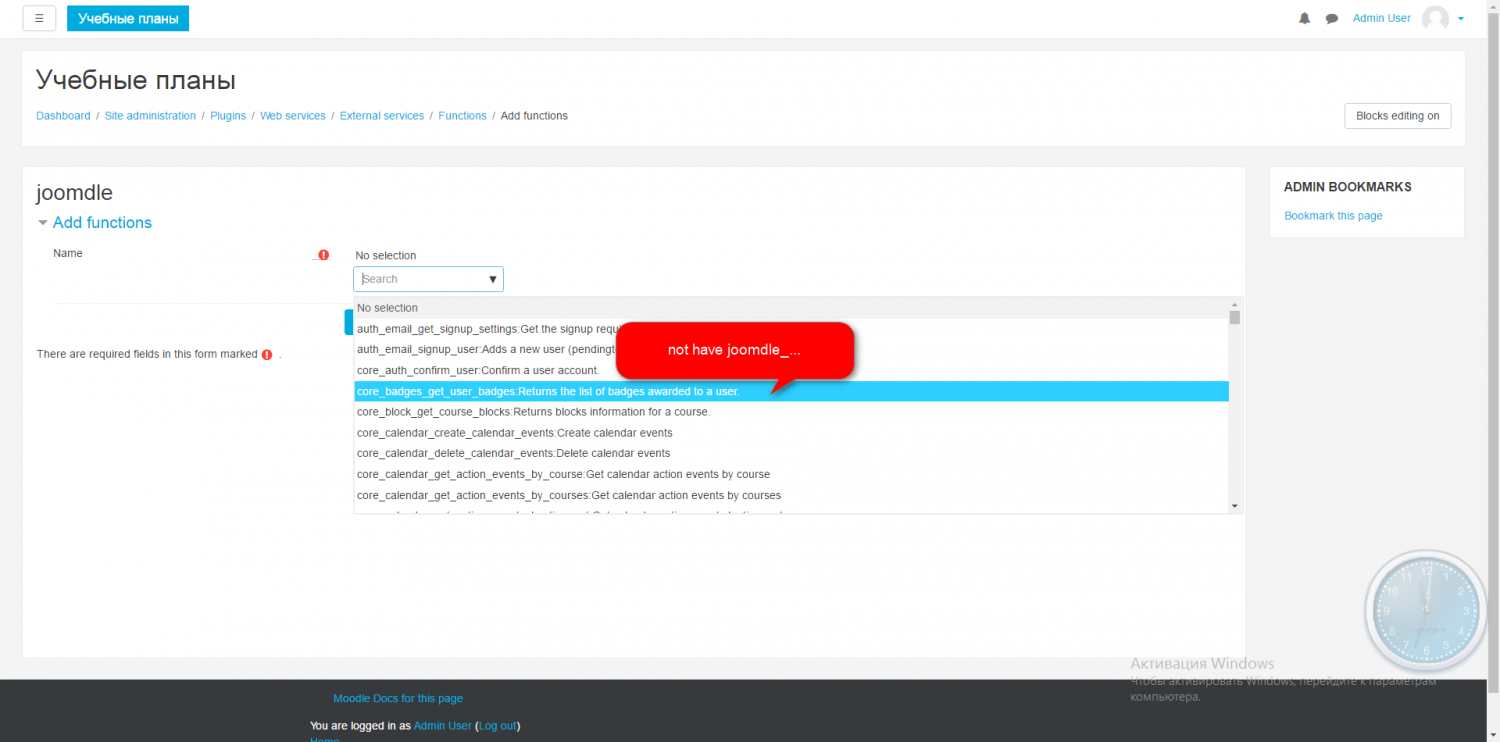This screenshot has width=1500, height=742.
Task: Click the desktop clock widget
Action: [1425, 609]
